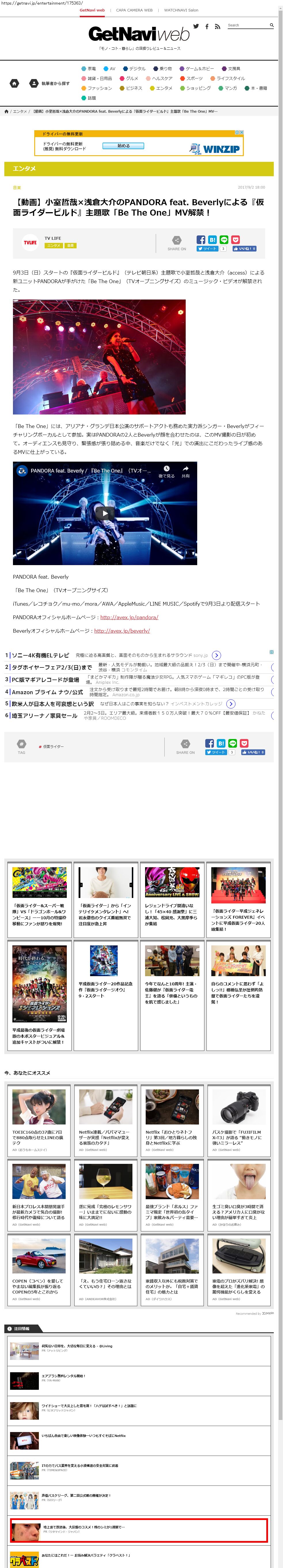
Task: Click the 始める button in WinZip ad
Action: [124, 146]
